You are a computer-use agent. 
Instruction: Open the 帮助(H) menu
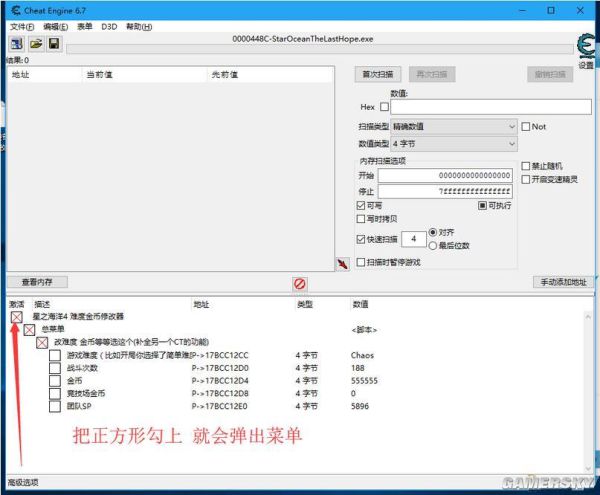click(139, 27)
